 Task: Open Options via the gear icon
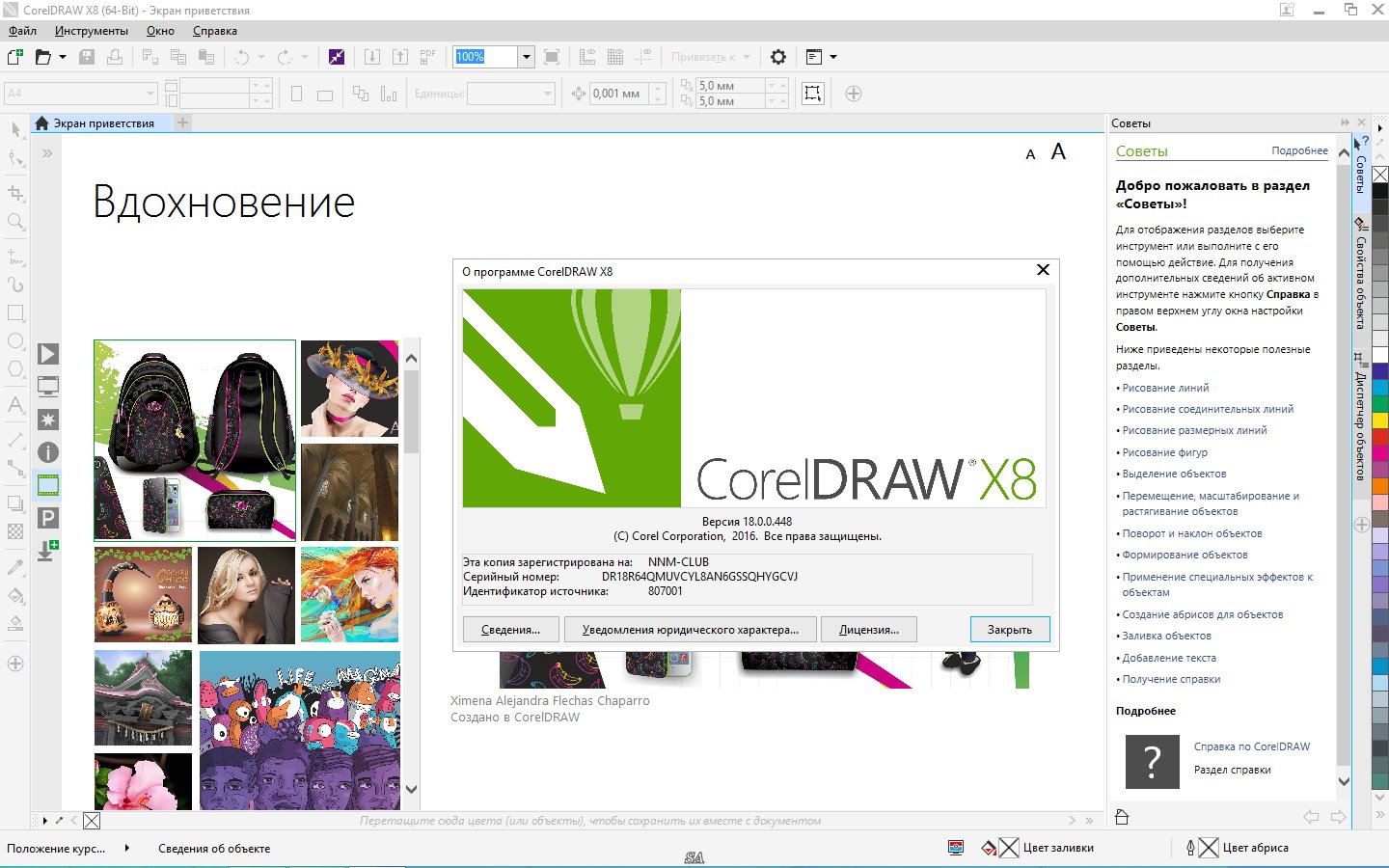pos(778,57)
